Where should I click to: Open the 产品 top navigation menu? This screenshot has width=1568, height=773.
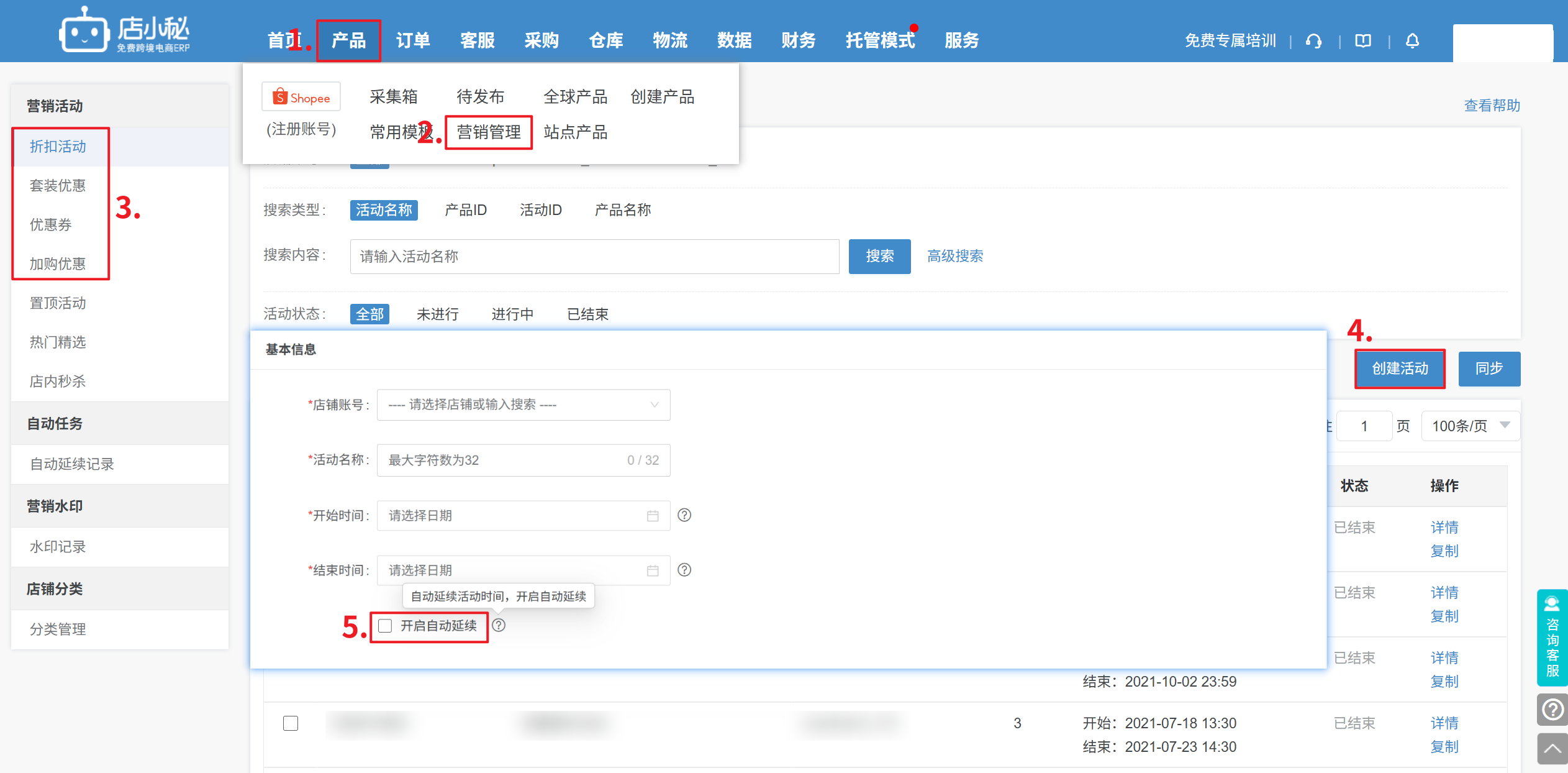coord(348,40)
